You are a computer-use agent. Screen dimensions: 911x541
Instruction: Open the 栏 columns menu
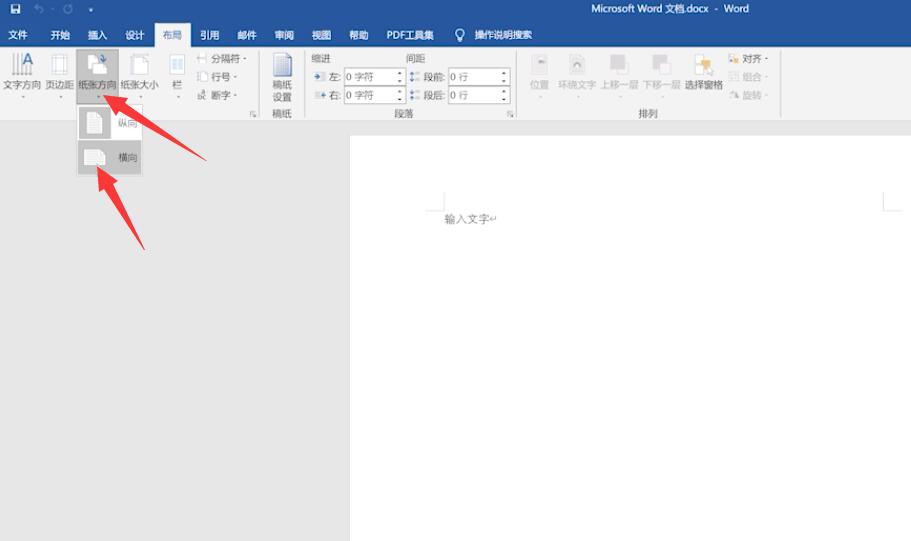177,75
